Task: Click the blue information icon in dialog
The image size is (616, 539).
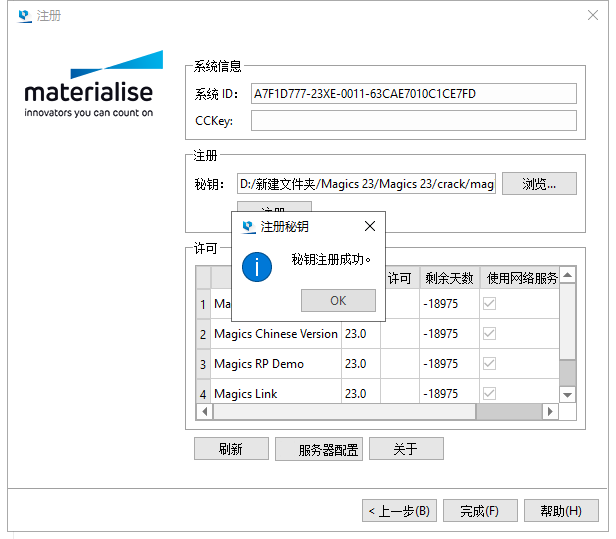Action: pos(257,267)
